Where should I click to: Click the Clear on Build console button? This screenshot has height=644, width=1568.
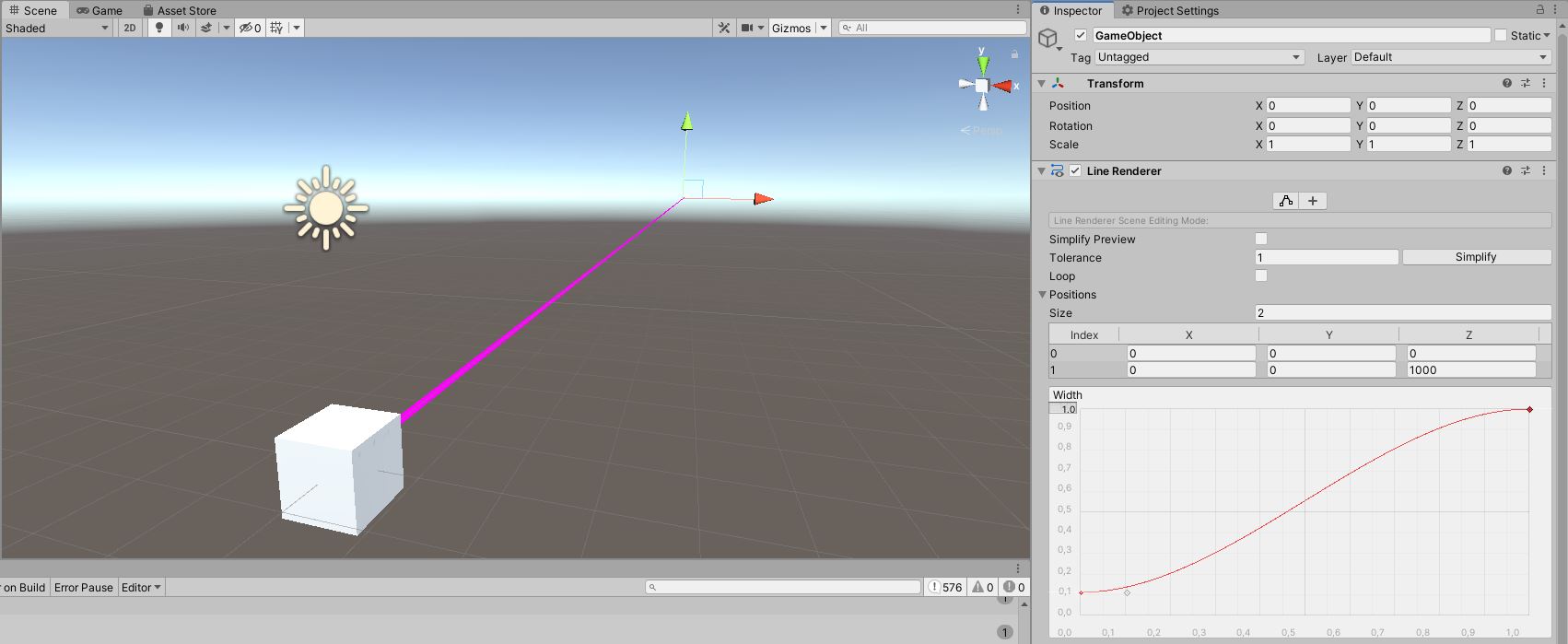(23, 587)
